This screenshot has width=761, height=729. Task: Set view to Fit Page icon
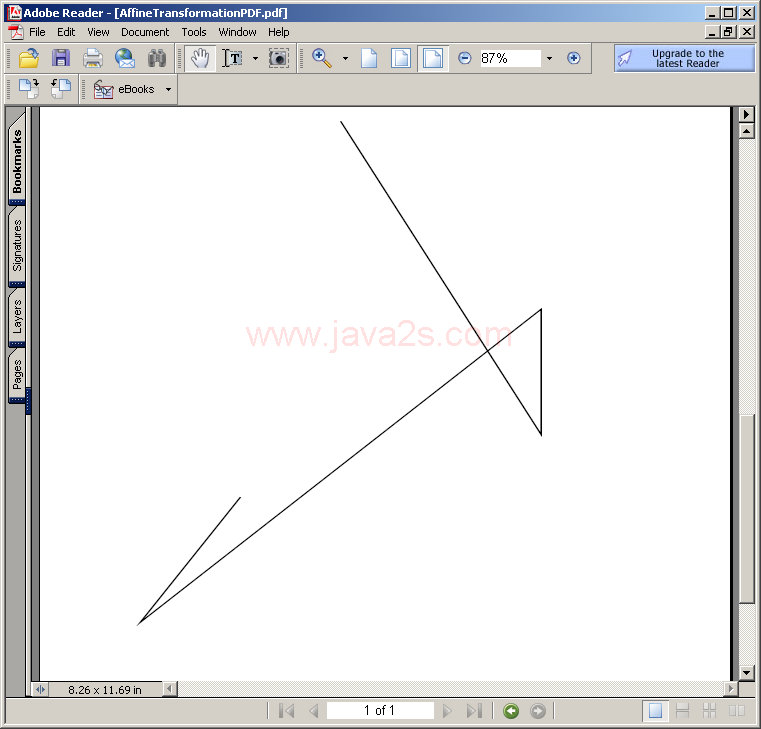click(401, 58)
